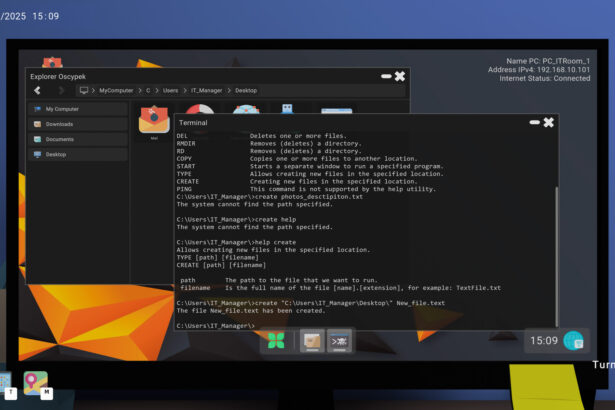The image size is (615, 410).
Task: Open the Explorer package icon in taskbar
Action: tap(312, 342)
